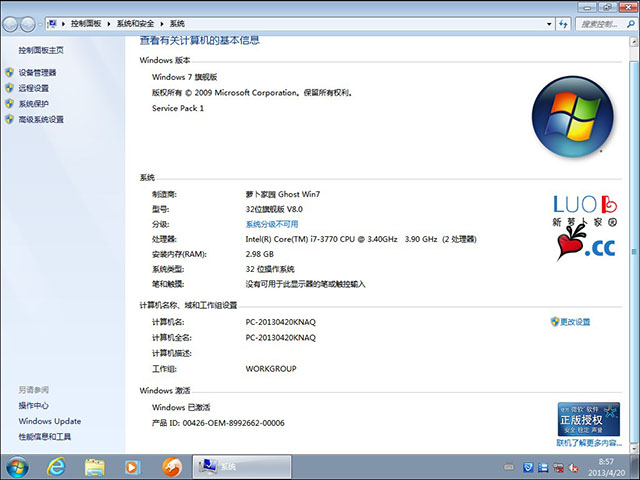Click the product ID 00426-OEM-8992662-00006

233,423
